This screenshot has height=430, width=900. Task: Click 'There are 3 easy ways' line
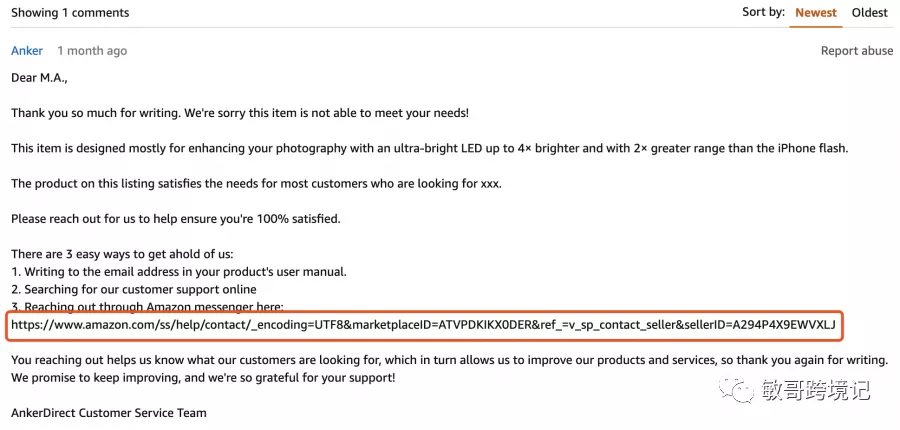(x=122, y=254)
